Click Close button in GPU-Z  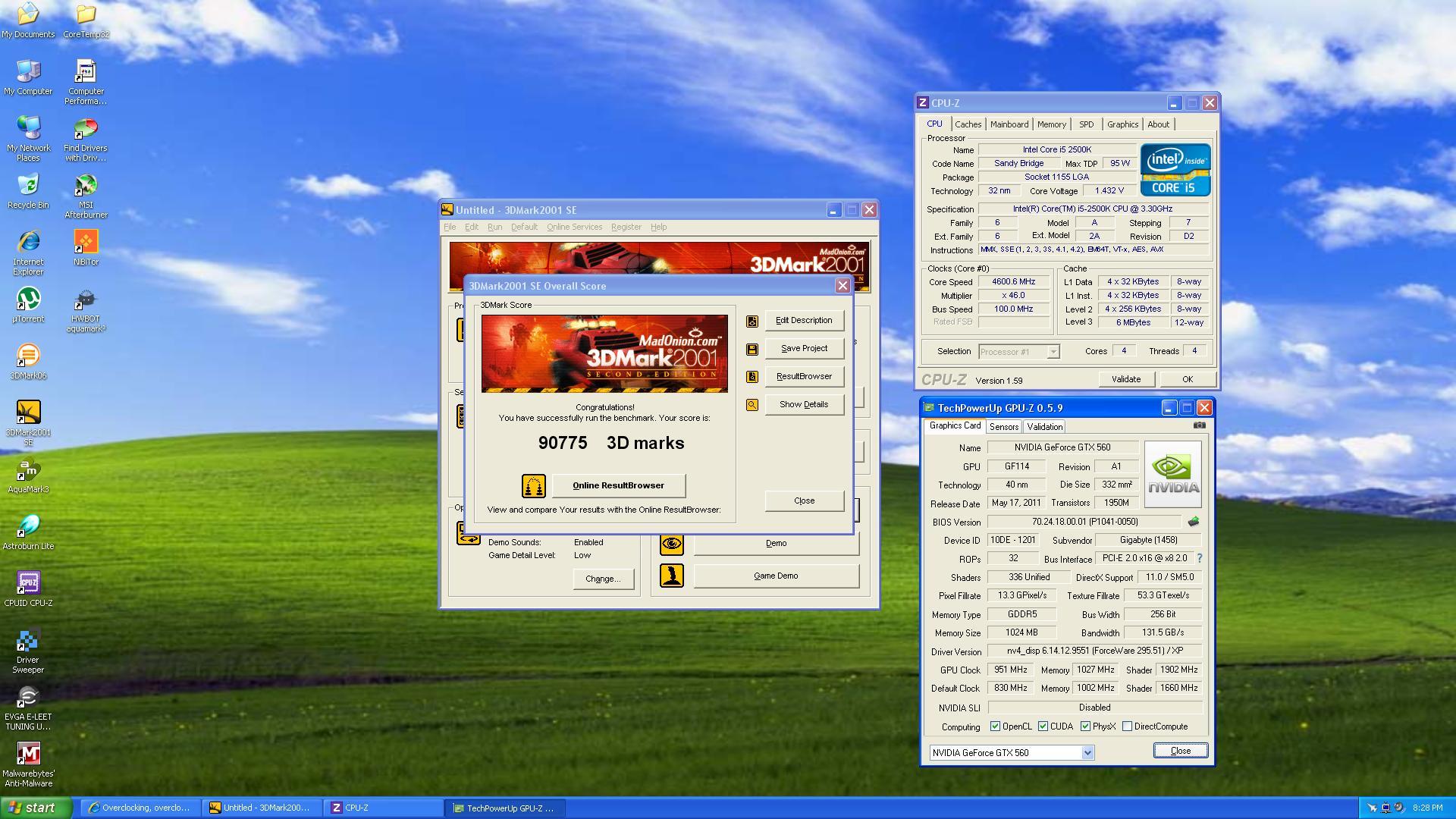pos(1180,751)
